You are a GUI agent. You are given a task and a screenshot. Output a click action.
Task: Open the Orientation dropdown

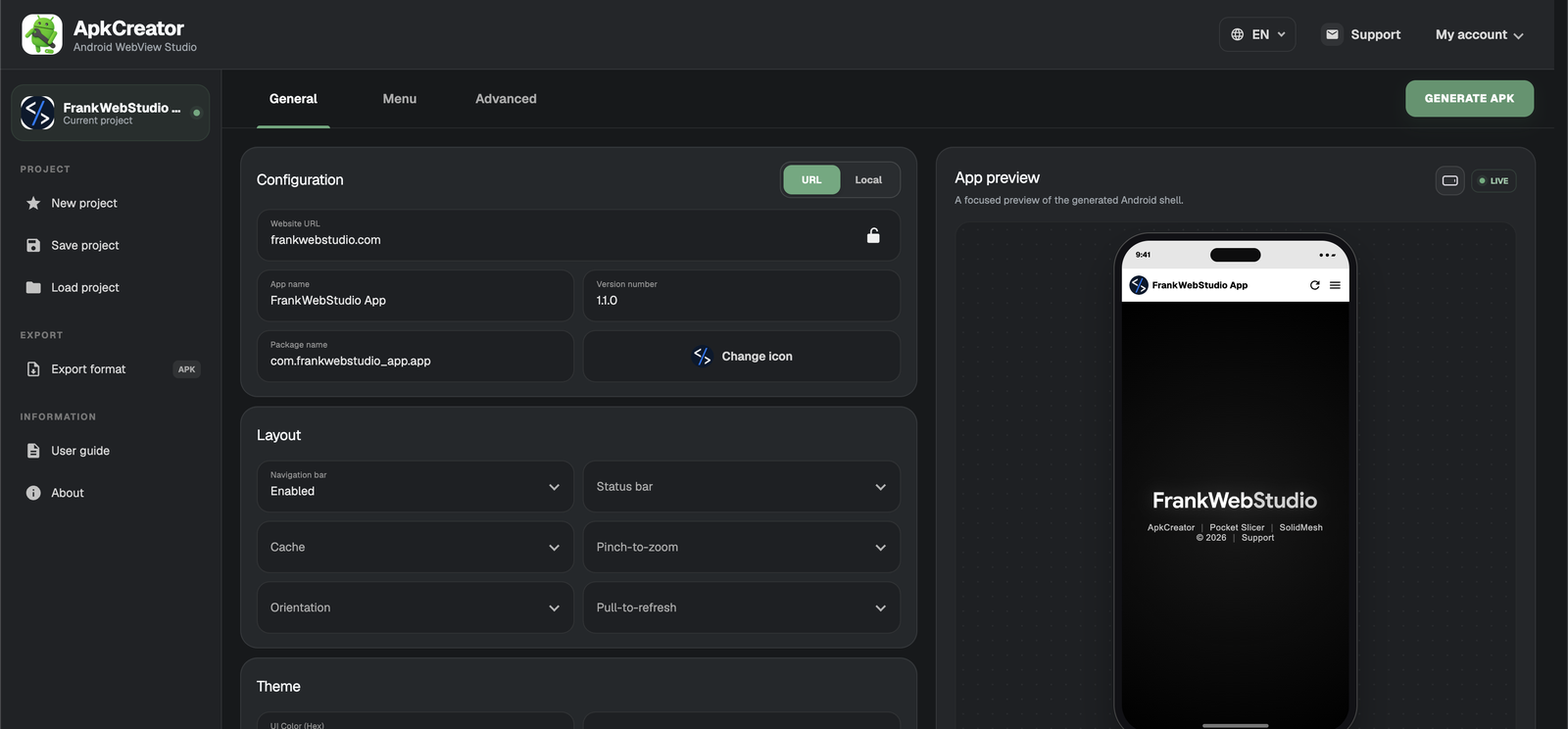[x=416, y=607]
